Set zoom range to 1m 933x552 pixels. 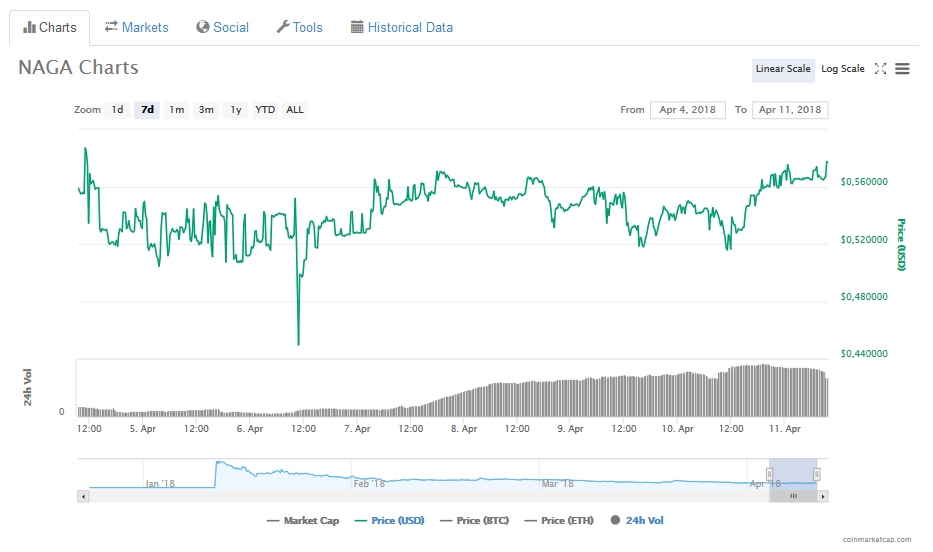point(177,110)
